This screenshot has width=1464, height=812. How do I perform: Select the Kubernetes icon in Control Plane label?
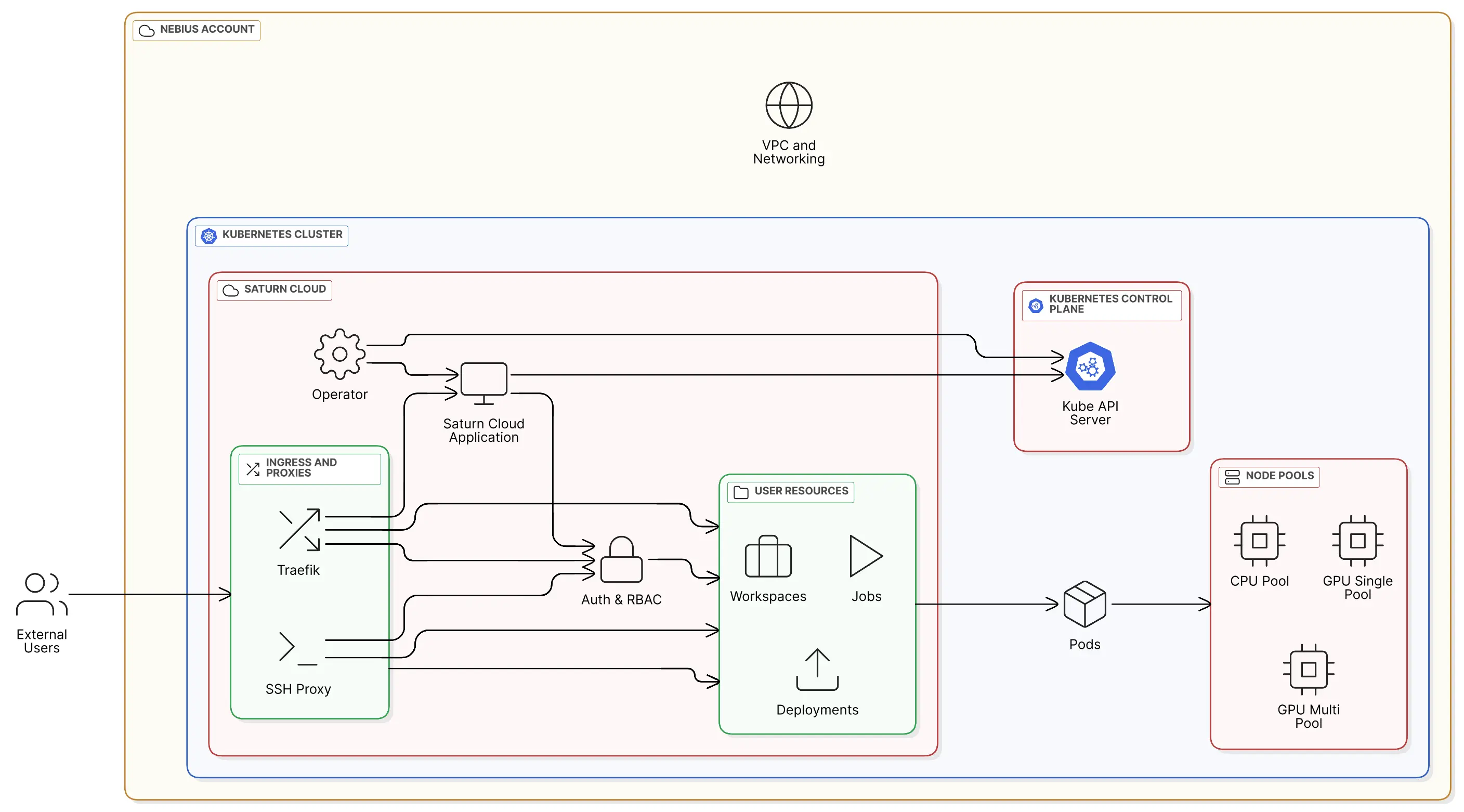coord(1036,306)
